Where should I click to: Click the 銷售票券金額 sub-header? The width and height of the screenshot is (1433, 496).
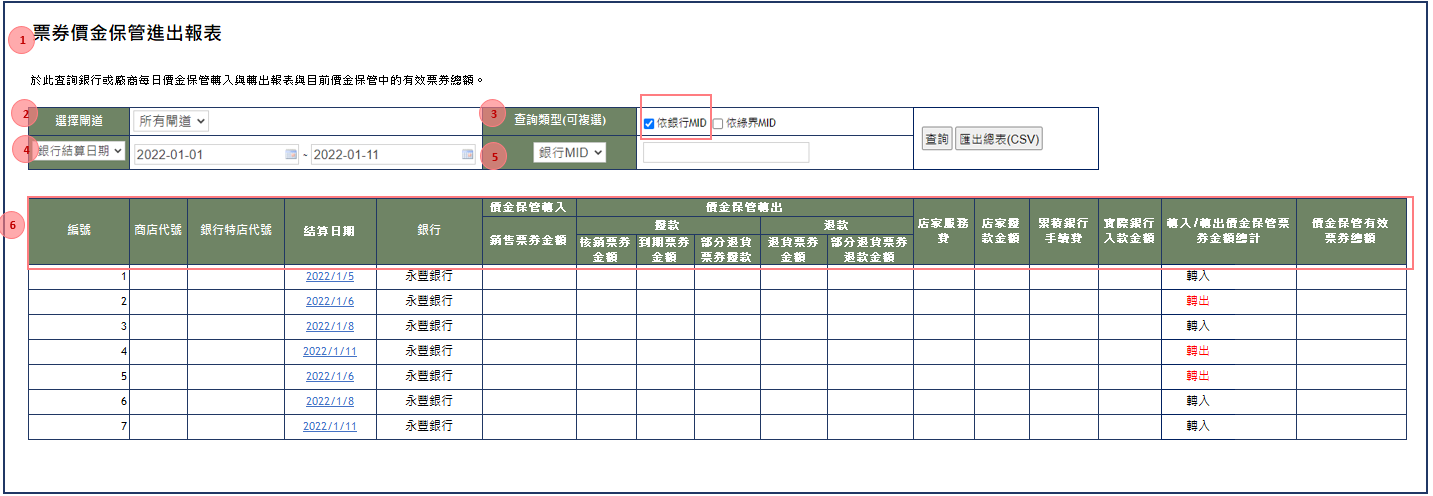tap(529, 241)
